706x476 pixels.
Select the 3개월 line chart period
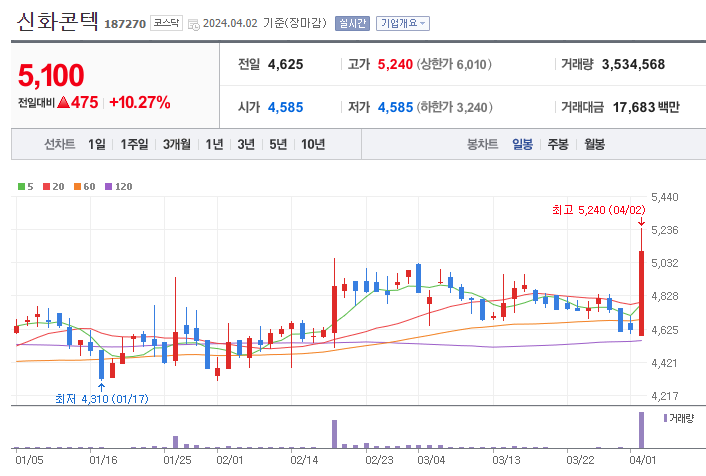(x=176, y=145)
